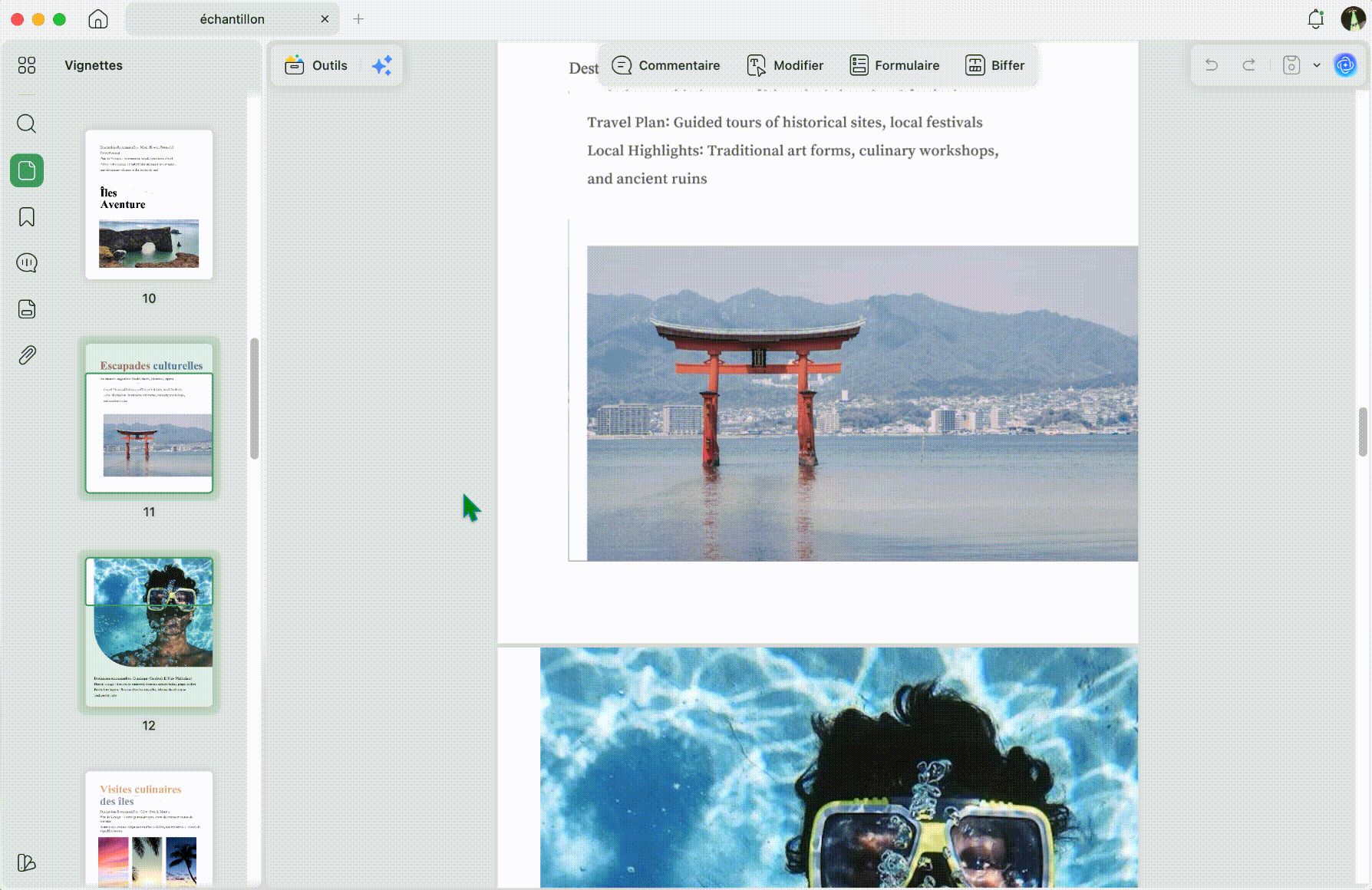The width and height of the screenshot is (1372, 890).
Task: Click the thumbnails panel scrollbar
Action: click(x=254, y=398)
